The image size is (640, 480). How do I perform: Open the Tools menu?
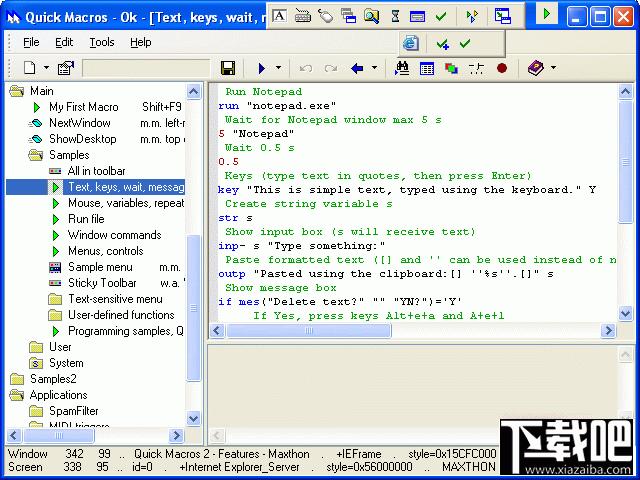point(102,42)
